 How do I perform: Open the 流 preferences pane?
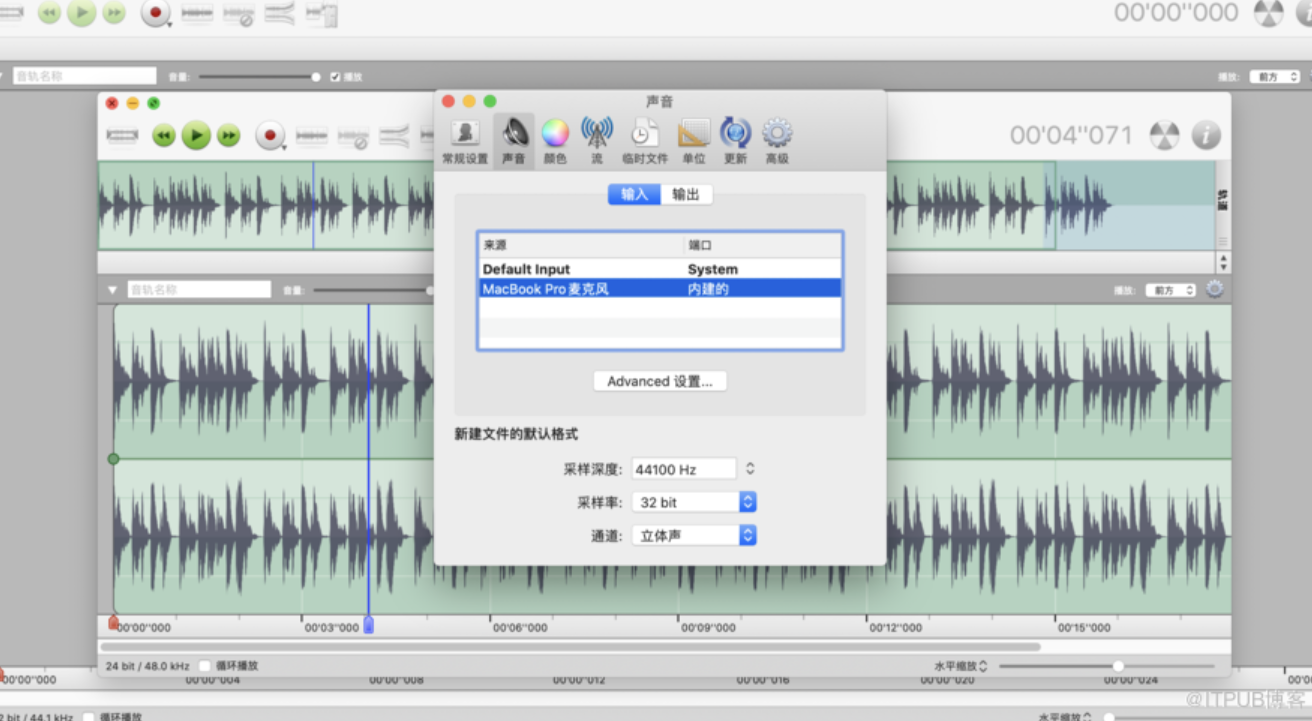pos(596,138)
